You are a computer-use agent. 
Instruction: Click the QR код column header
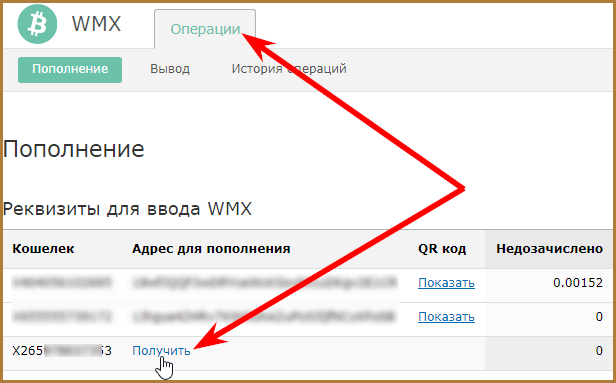coord(442,249)
